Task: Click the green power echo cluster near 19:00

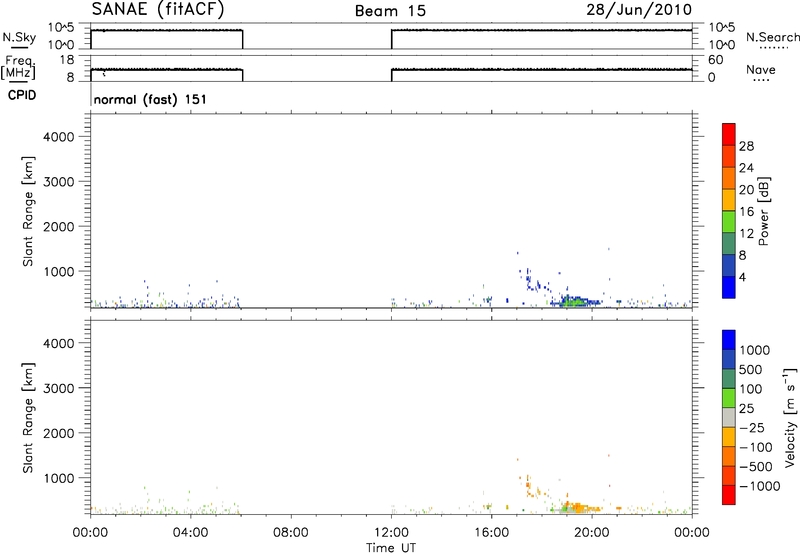Action: click(x=571, y=301)
